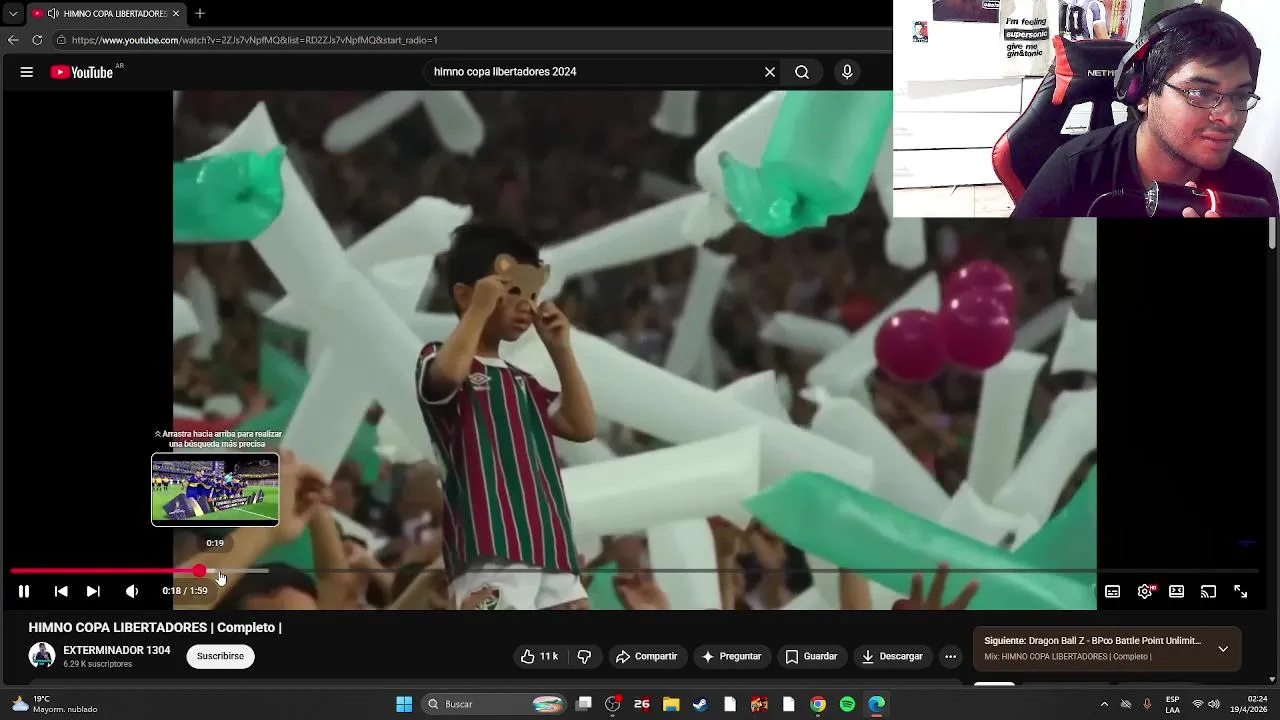Open Google Chrome from the taskbar
Image resolution: width=1280 pixels, height=720 pixels.
818,704
